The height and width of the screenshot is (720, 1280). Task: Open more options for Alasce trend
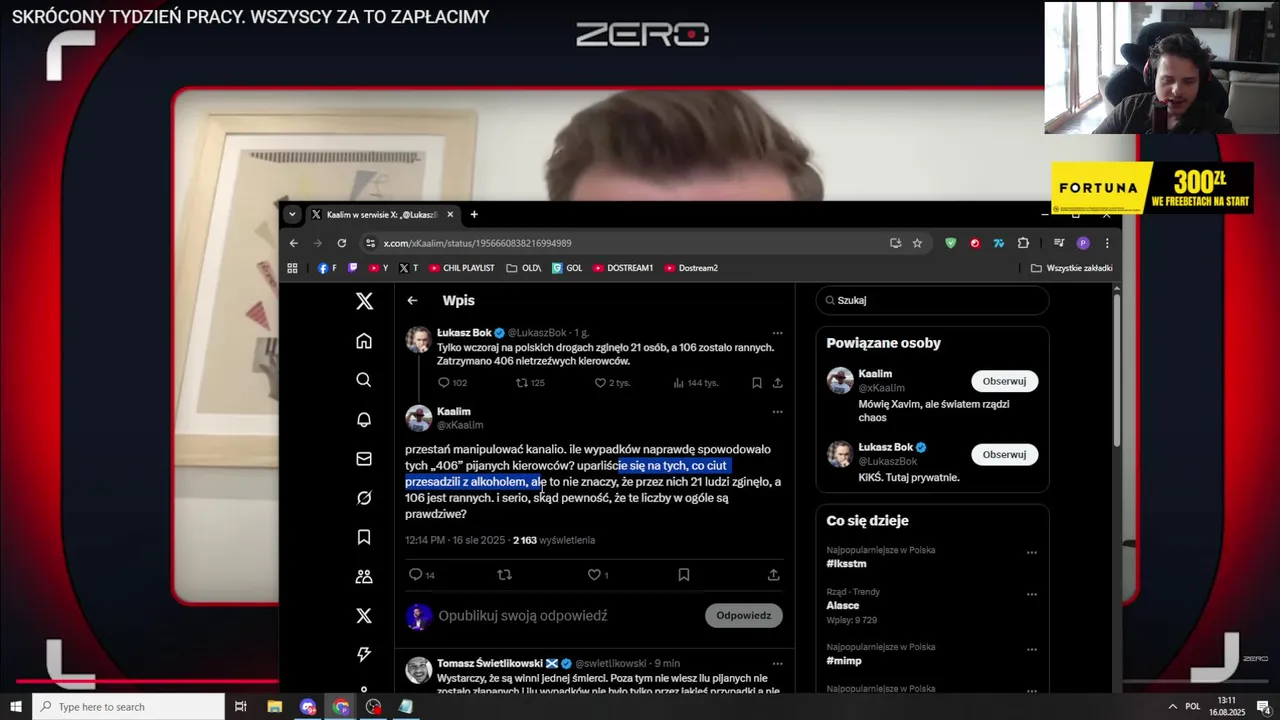1031,595
